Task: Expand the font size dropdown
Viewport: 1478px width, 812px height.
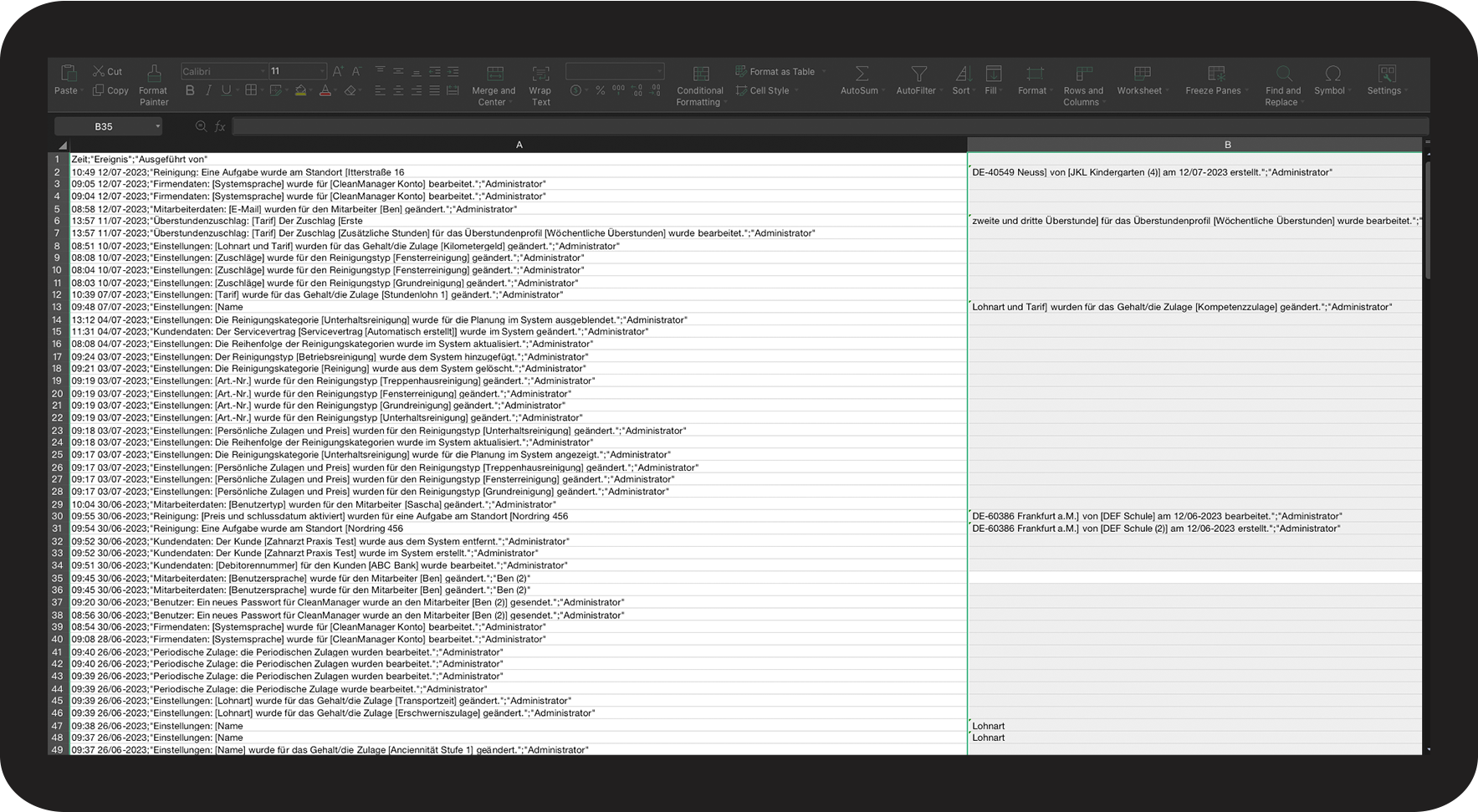Action: [x=321, y=72]
